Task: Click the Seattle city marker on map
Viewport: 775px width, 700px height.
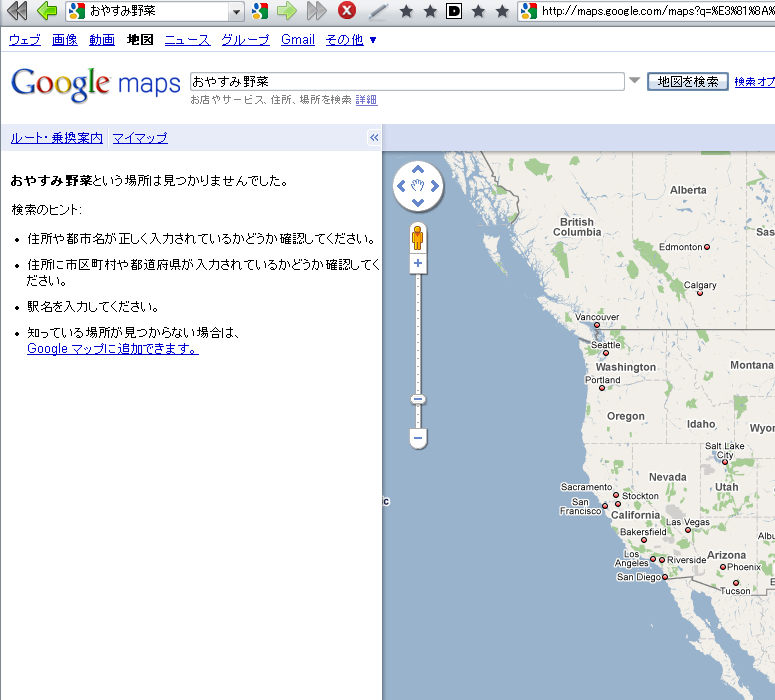Action: coord(606,353)
